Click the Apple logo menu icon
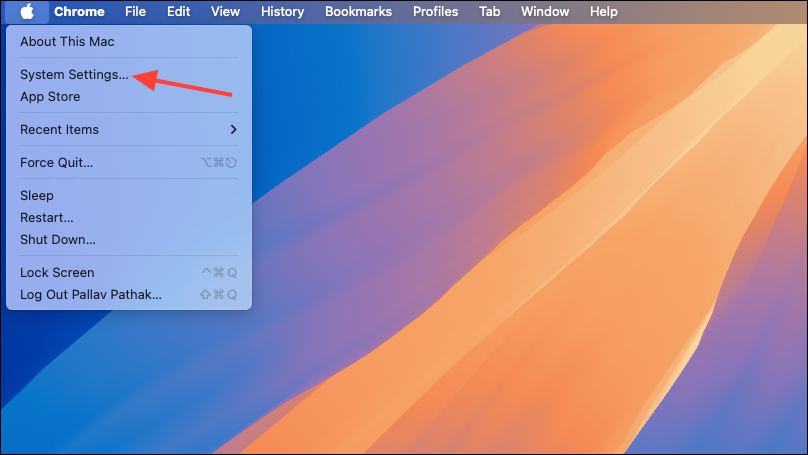This screenshot has height=455, width=808. coord(27,11)
